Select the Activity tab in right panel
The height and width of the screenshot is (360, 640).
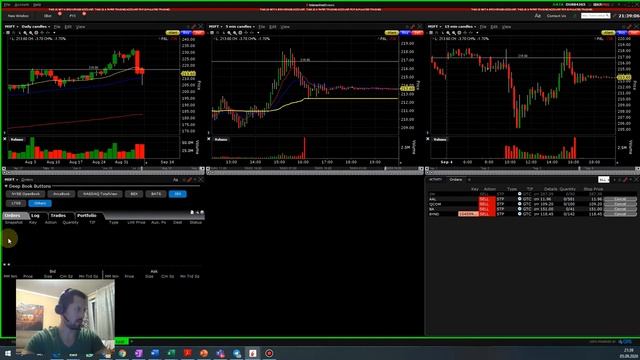pos(436,180)
